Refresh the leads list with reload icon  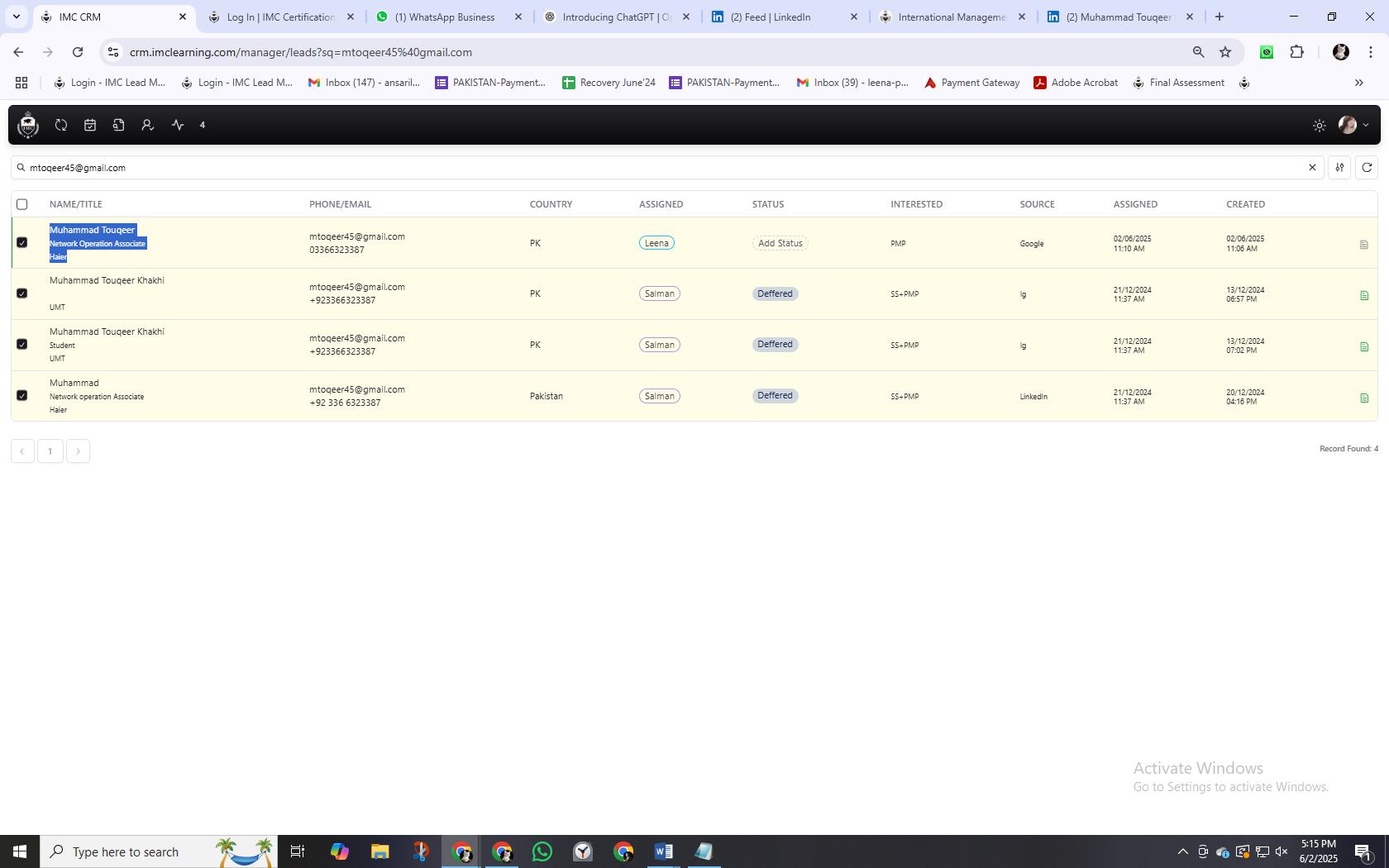(1367, 168)
